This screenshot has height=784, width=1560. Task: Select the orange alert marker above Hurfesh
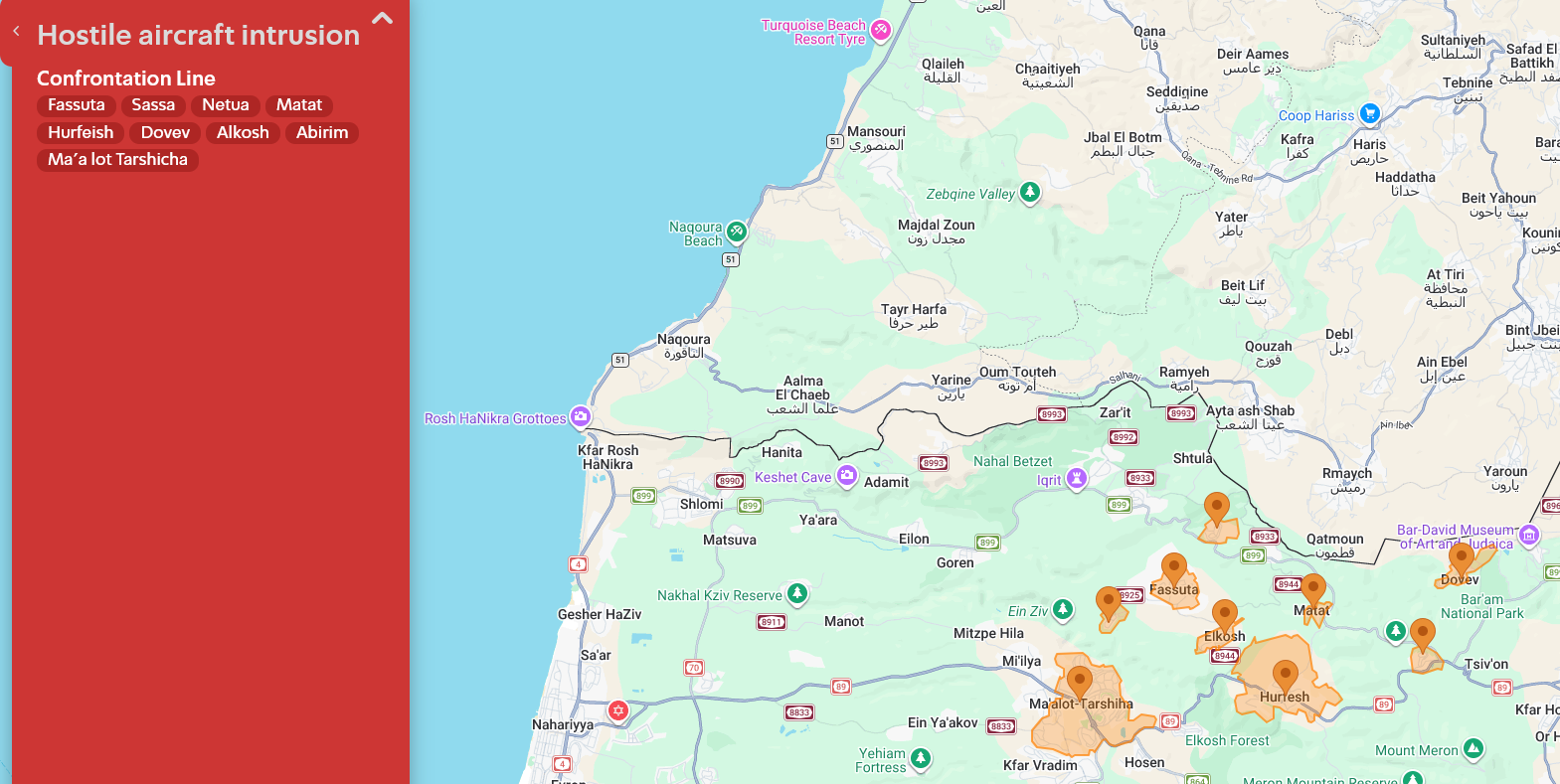(x=1286, y=678)
